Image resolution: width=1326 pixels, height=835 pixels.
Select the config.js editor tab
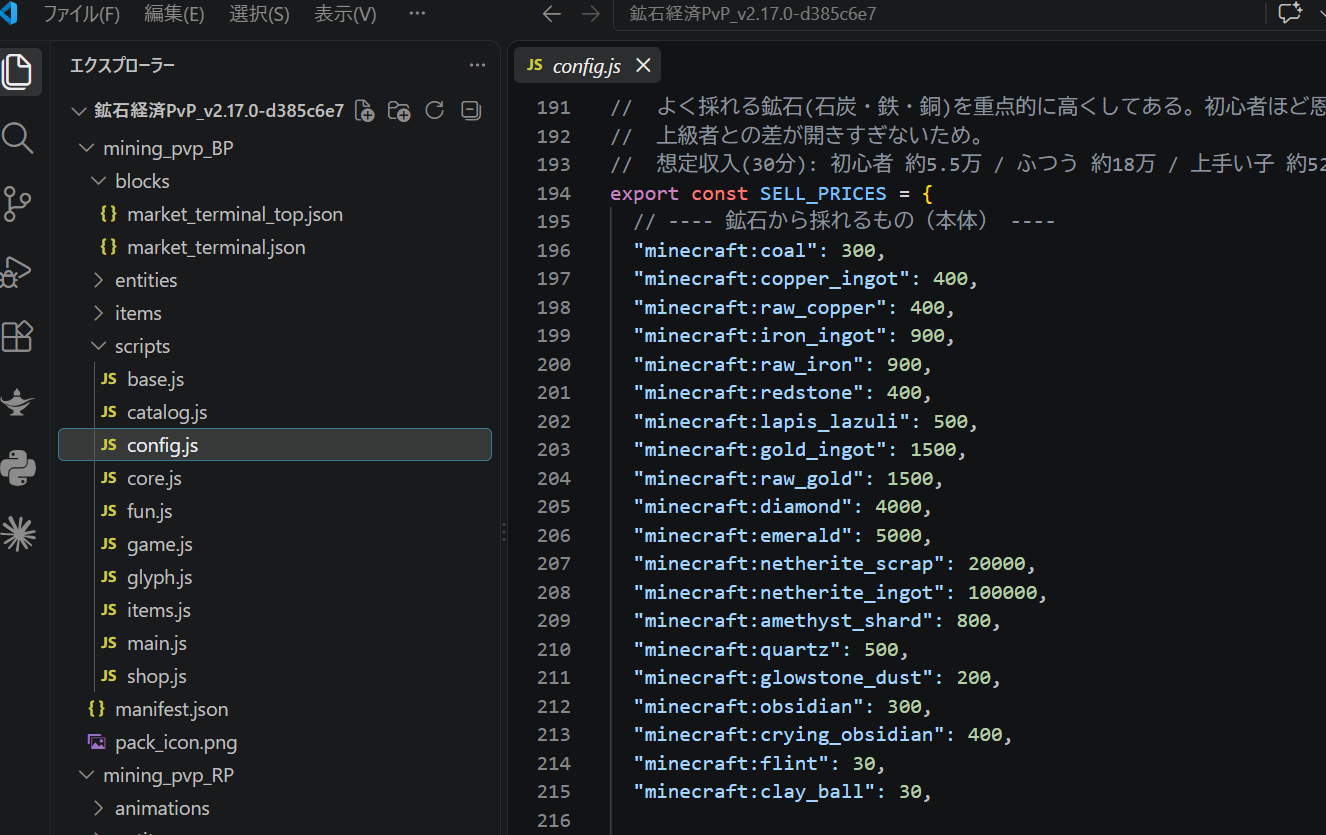click(x=586, y=65)
